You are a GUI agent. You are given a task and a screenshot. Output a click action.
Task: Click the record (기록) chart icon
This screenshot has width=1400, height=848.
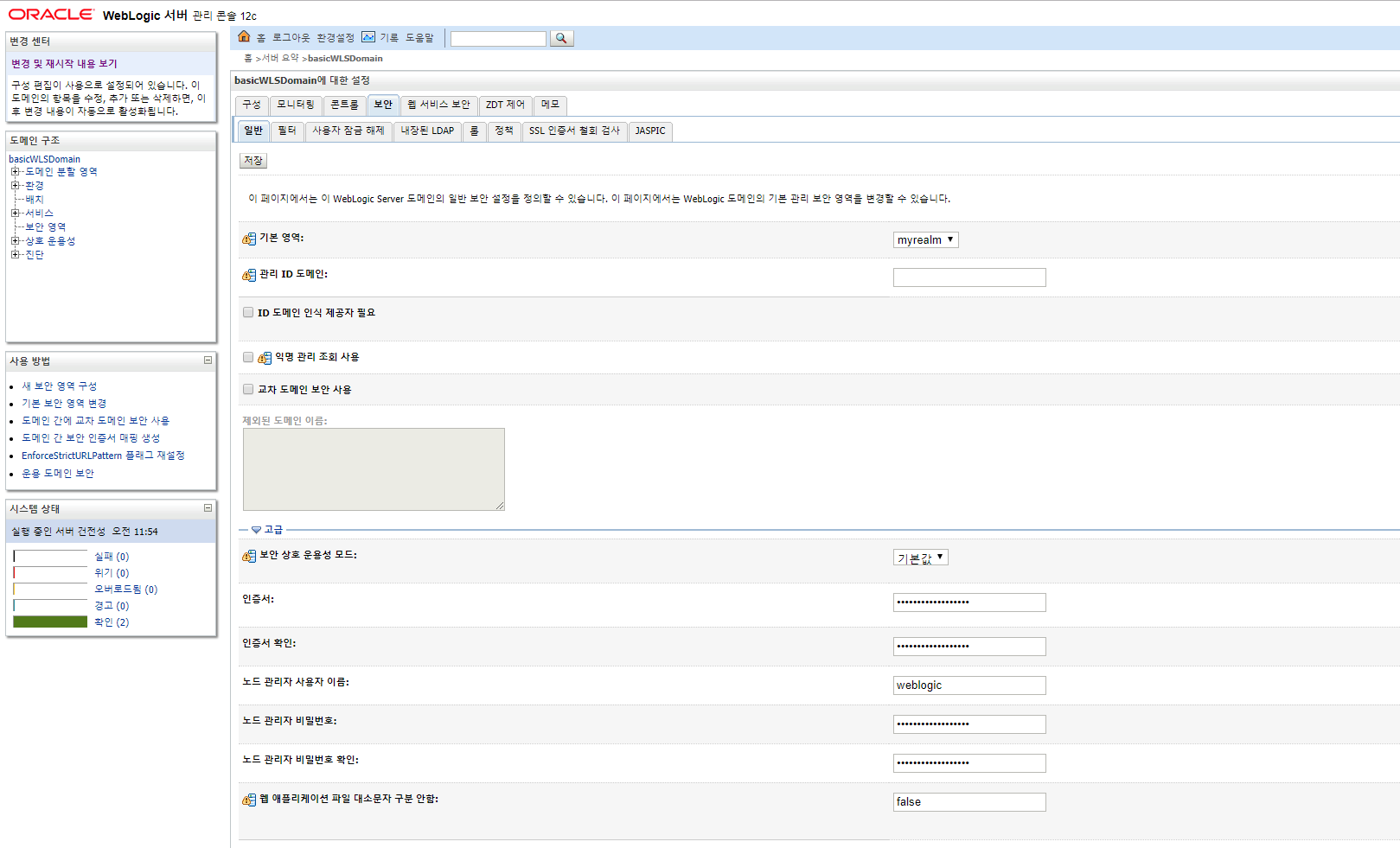[x=368, y=36]
